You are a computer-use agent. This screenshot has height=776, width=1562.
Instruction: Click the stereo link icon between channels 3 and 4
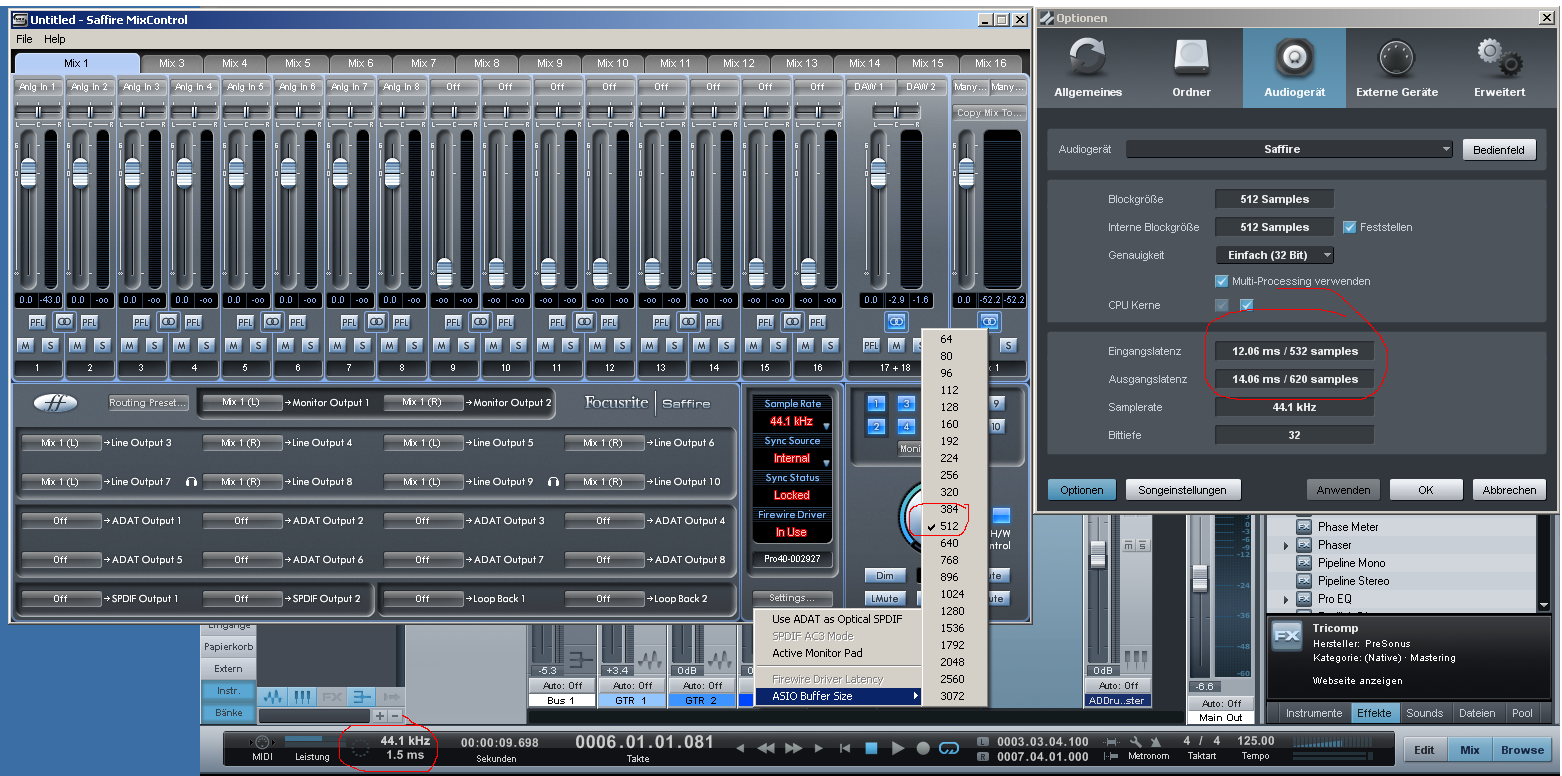[167, 322]
